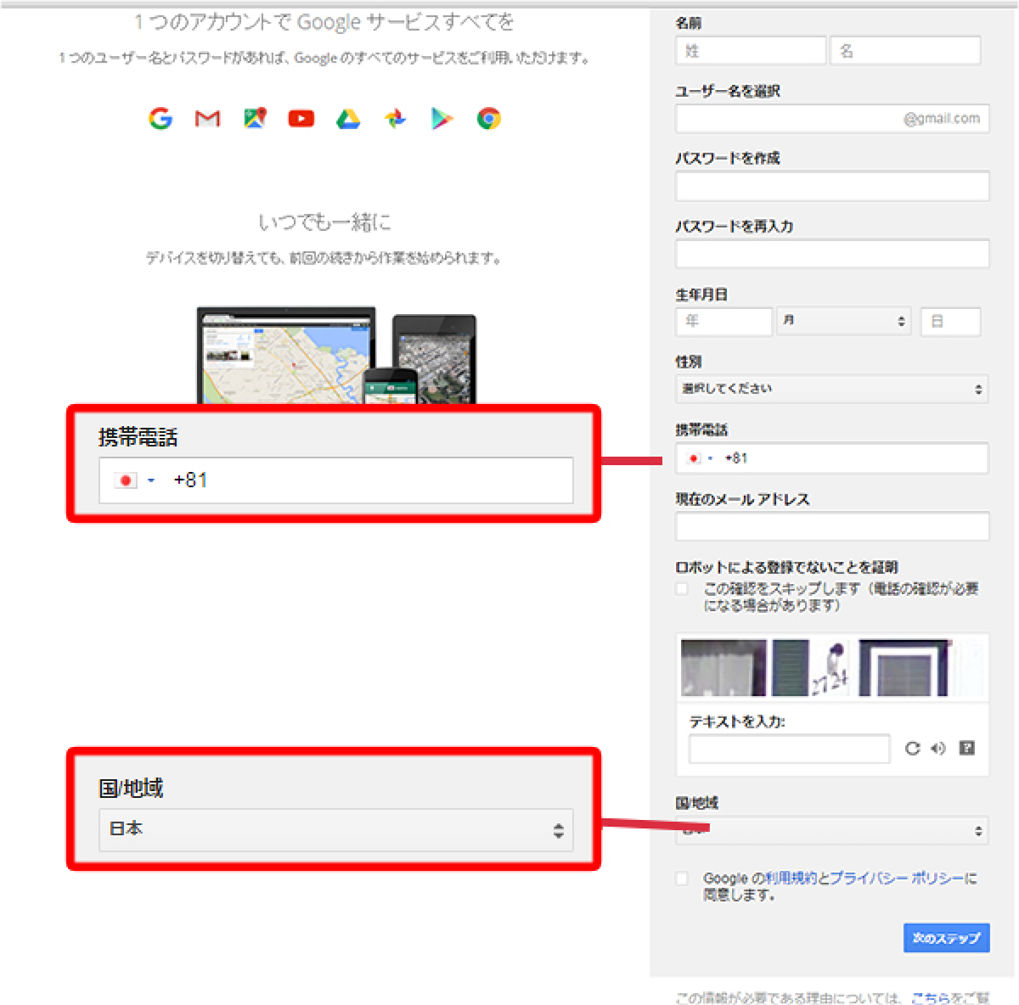Click the YouTube icon
This screenshot has height=1005, width=1019.
[301, 119]
